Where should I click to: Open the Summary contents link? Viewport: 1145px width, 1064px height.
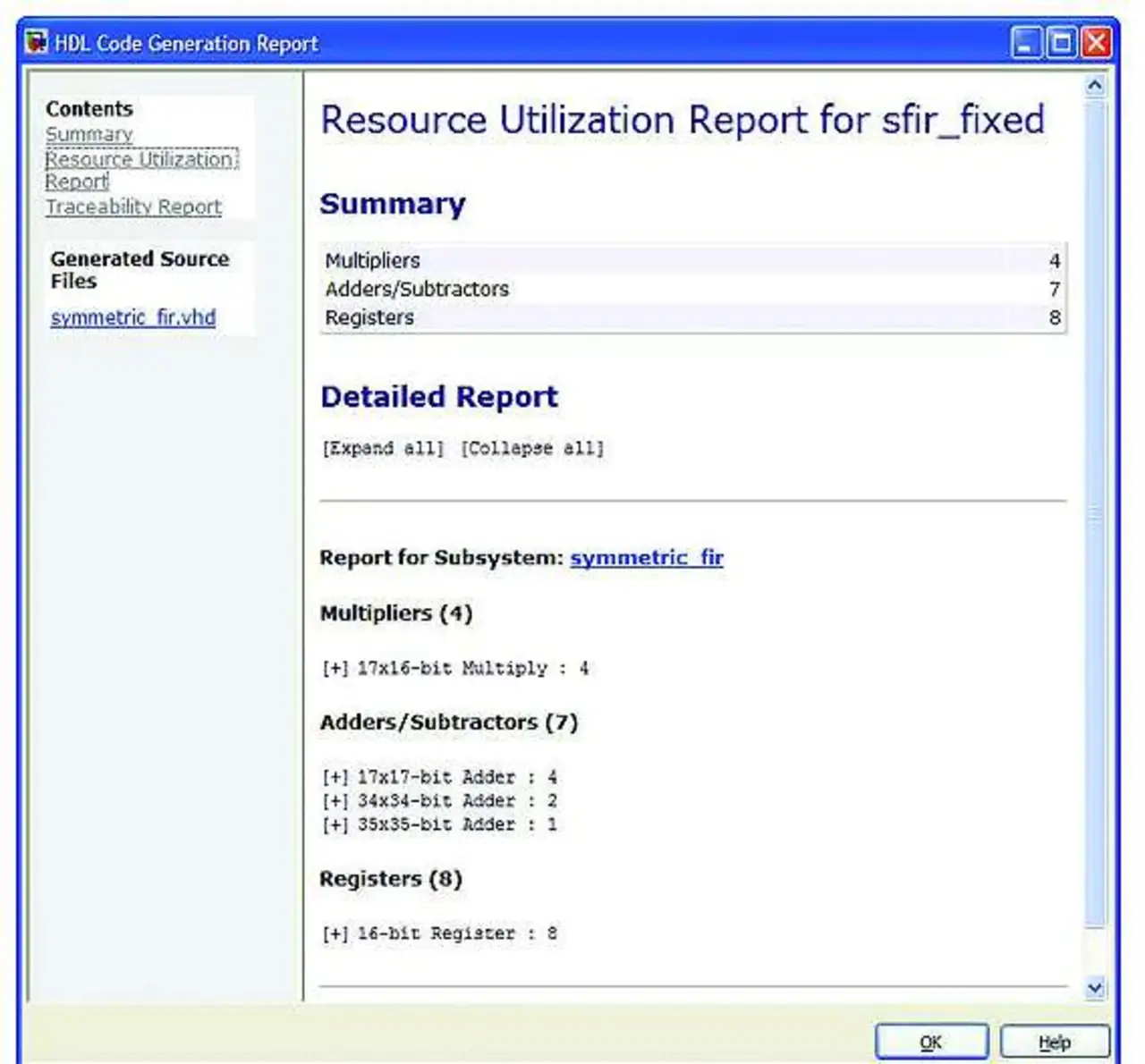pos(89,134)
